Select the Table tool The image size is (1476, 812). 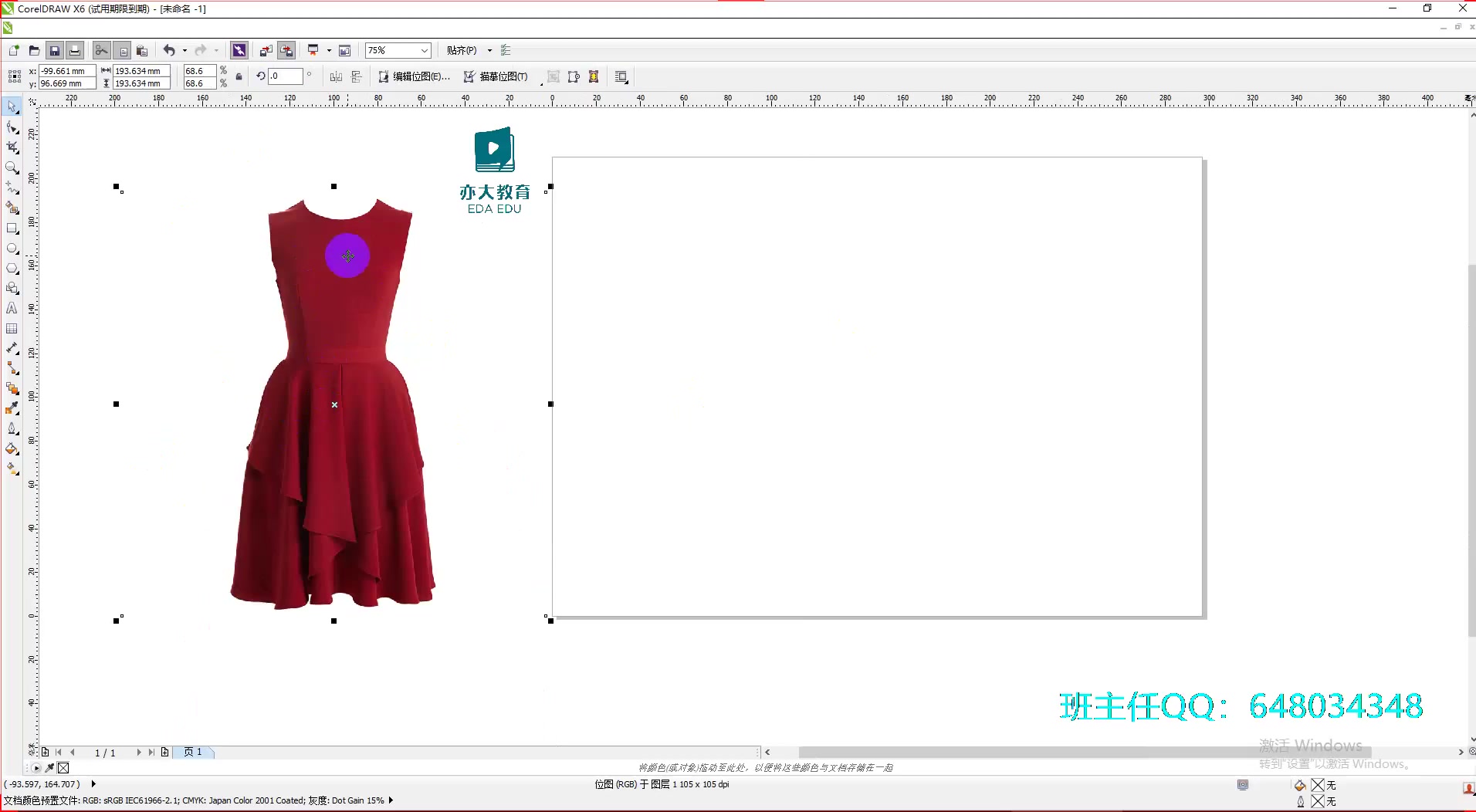coord(12,328)
